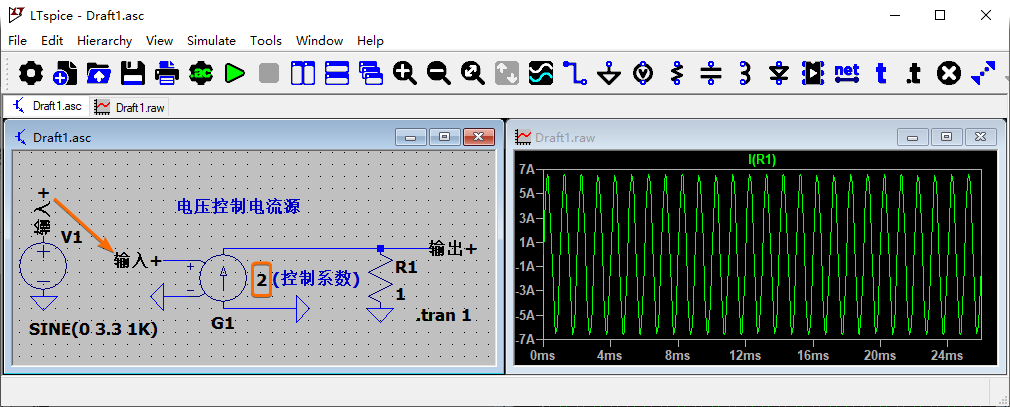Viewport: 1010px width, 407px height.
Task: Open the Simulate menu
Action: 211,41
